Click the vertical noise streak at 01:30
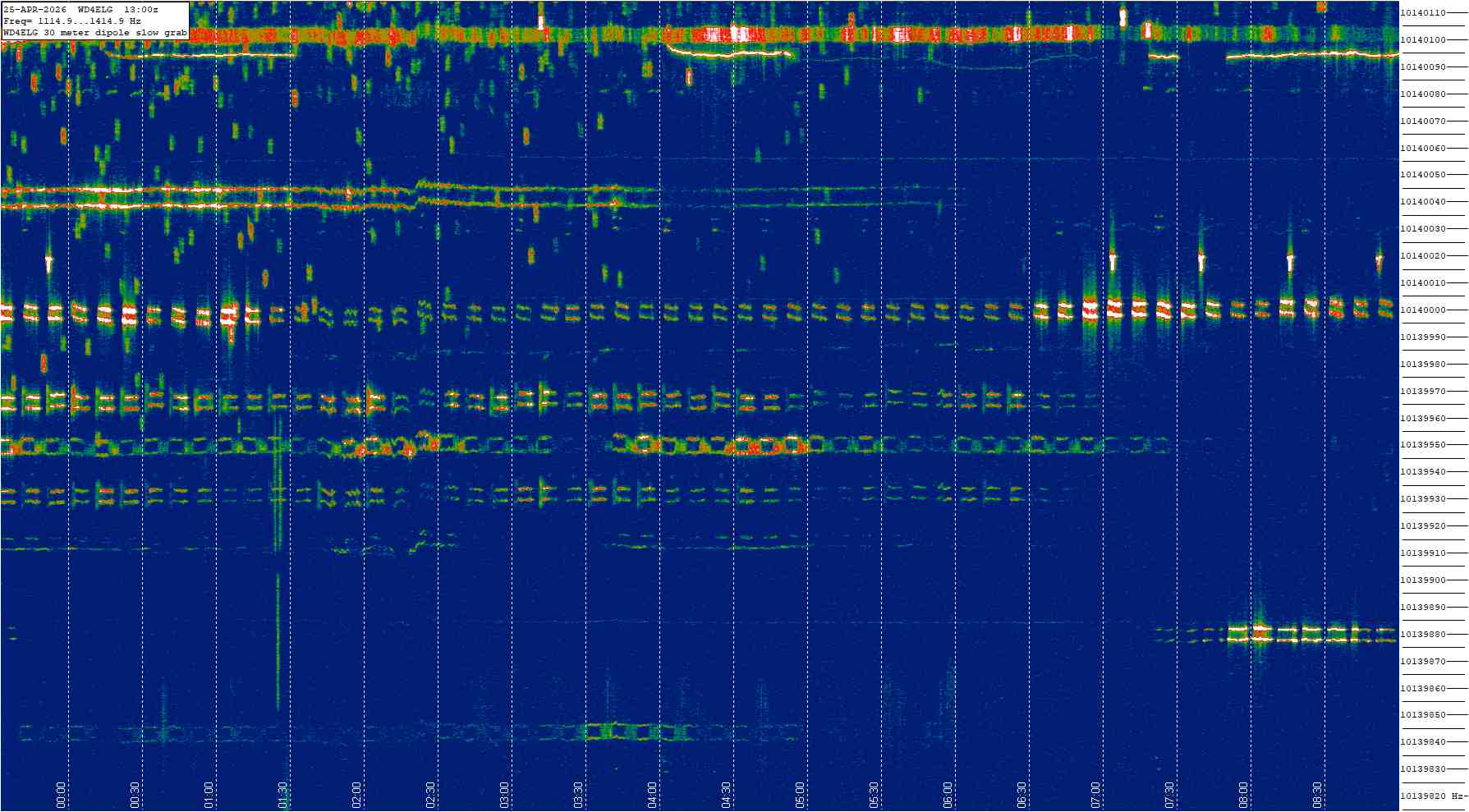 278,640
